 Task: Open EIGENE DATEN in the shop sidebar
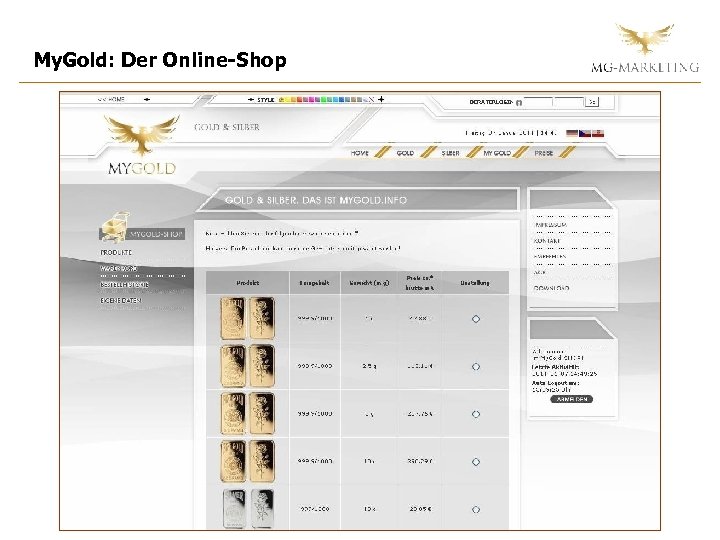pyautogui.click(x=121, y=300)
